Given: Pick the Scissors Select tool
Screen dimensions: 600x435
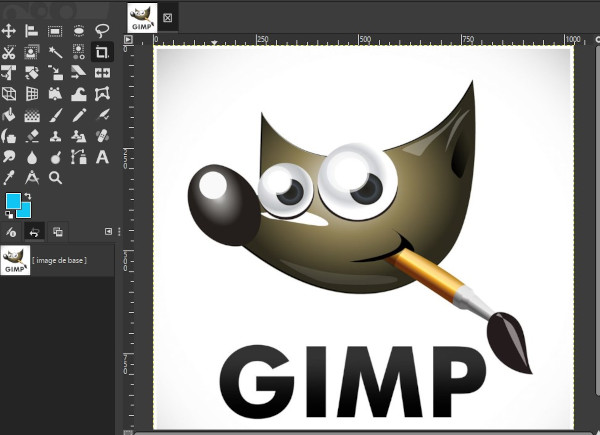Looking at the screenshot, I should [8, 52].
